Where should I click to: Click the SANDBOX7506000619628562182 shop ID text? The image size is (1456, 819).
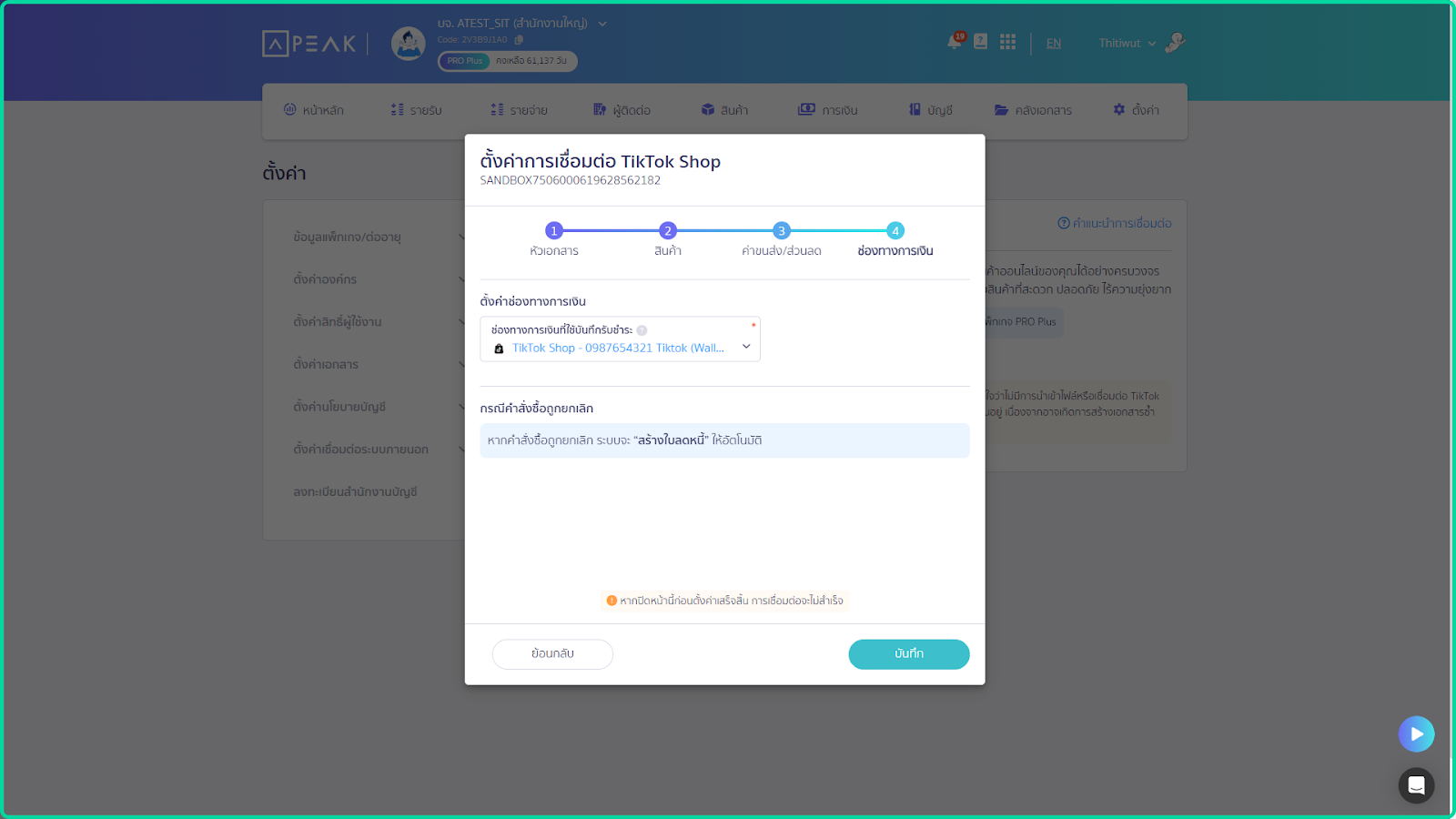(x=571, y=180)
